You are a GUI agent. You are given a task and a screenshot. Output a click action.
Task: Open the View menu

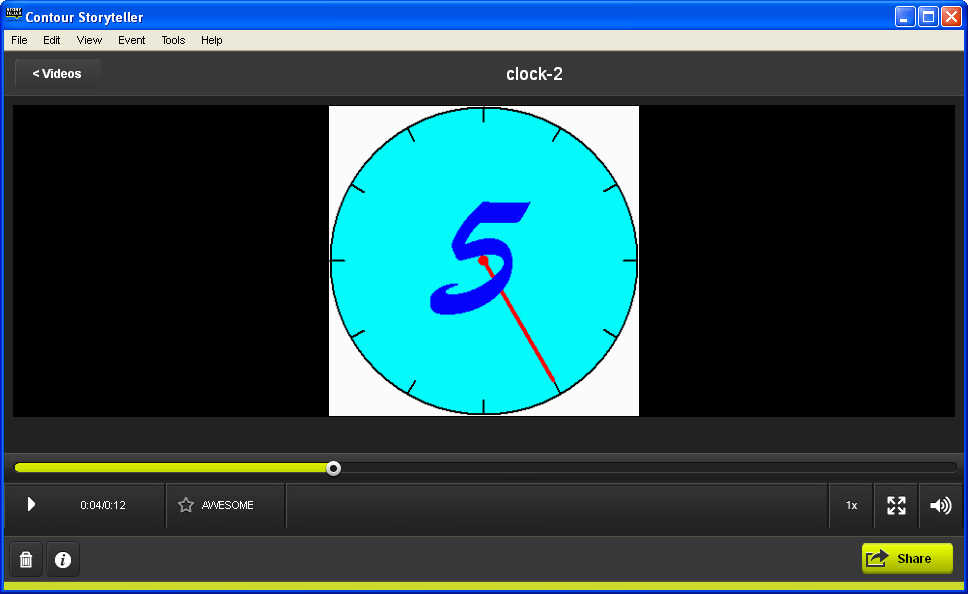(x=89, y=40)
